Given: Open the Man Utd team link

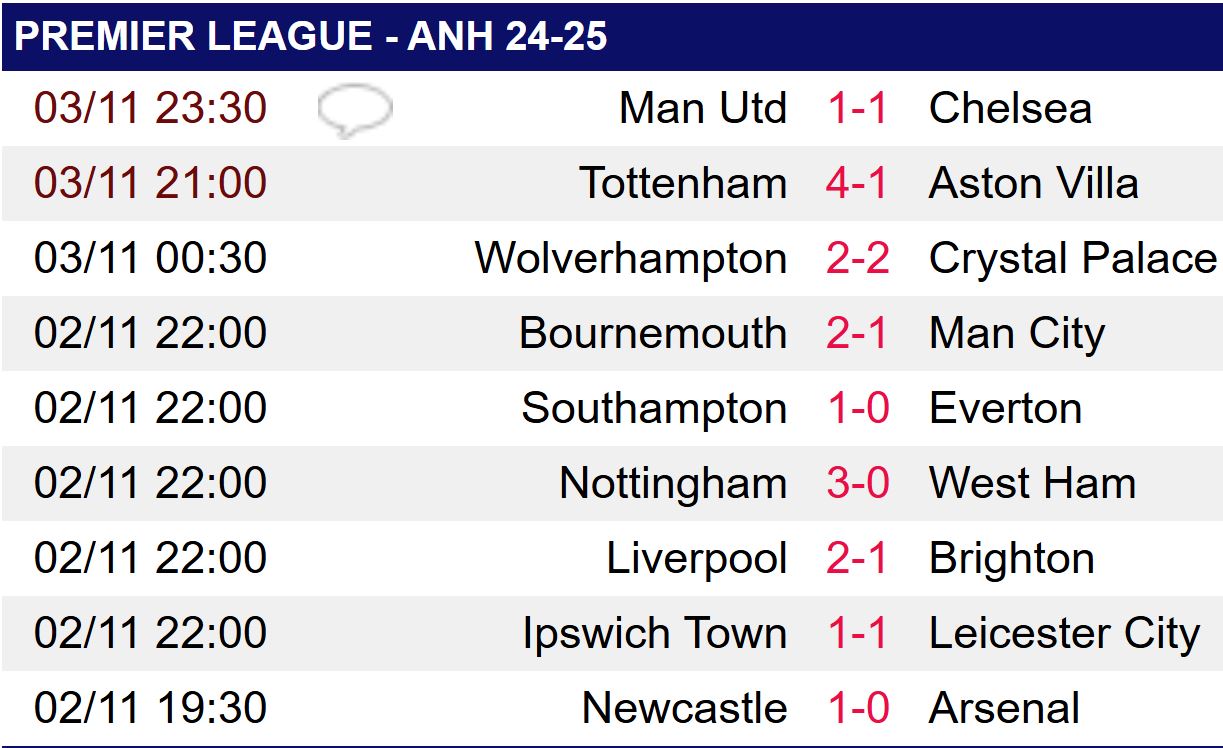Looking at the screenshot, I should (703, 108).
